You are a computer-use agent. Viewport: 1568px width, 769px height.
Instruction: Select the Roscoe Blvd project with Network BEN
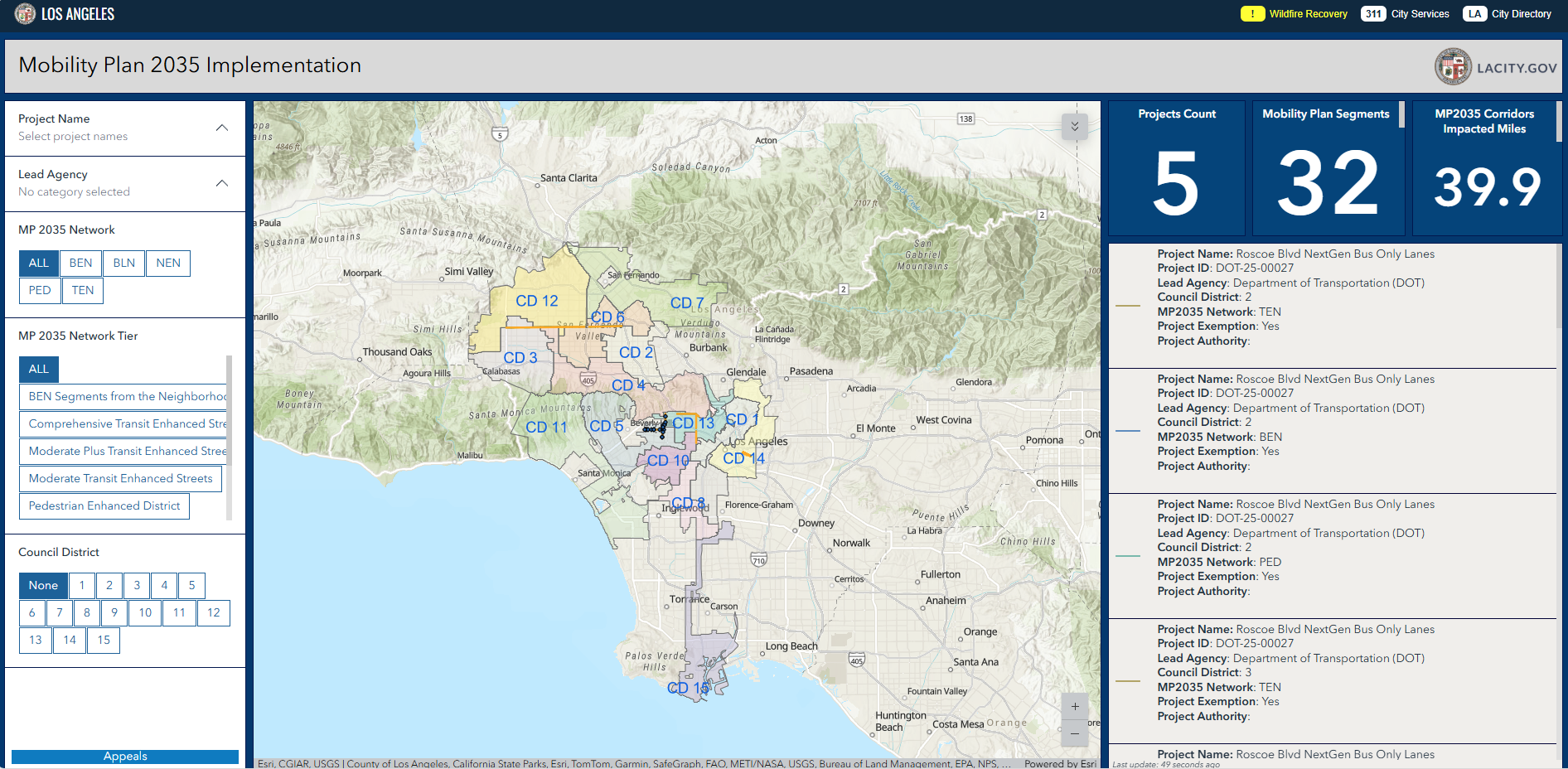(x=1333, y=431)
